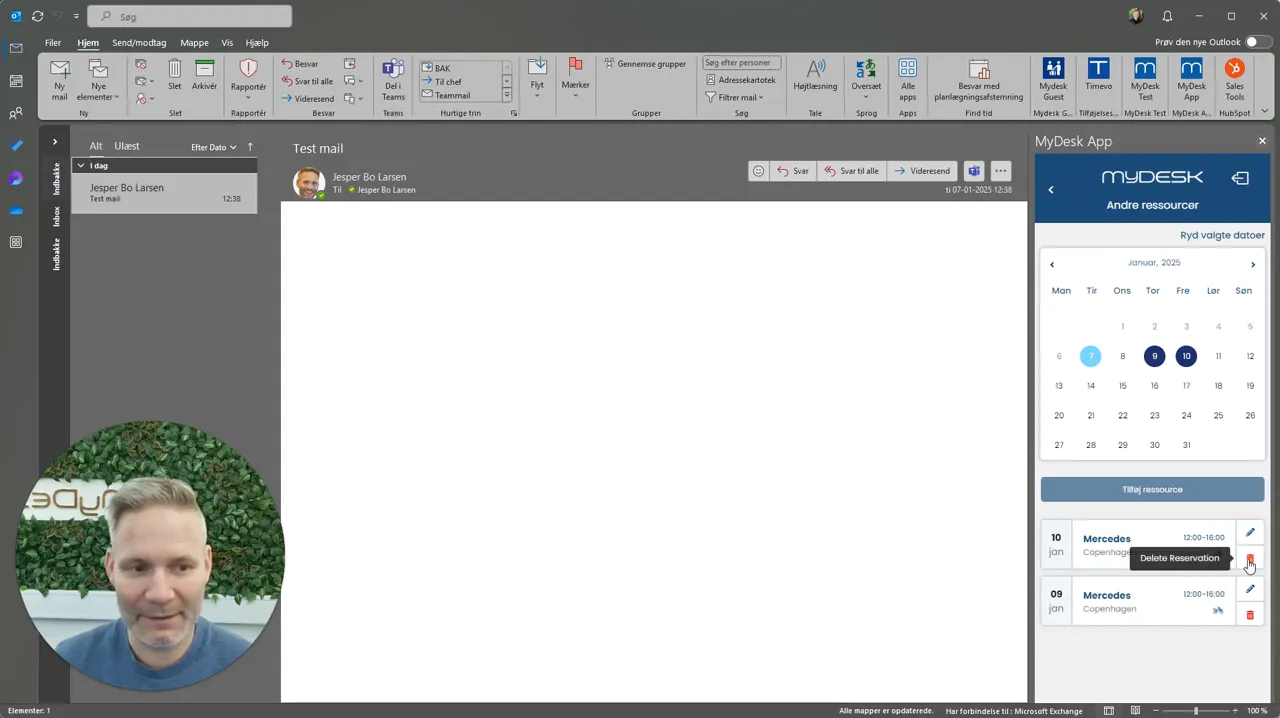The width and height of the screenshot is (1280, 718).
Task: Click the MyDesk logout icon
Action: click(x=1240, y=178)
